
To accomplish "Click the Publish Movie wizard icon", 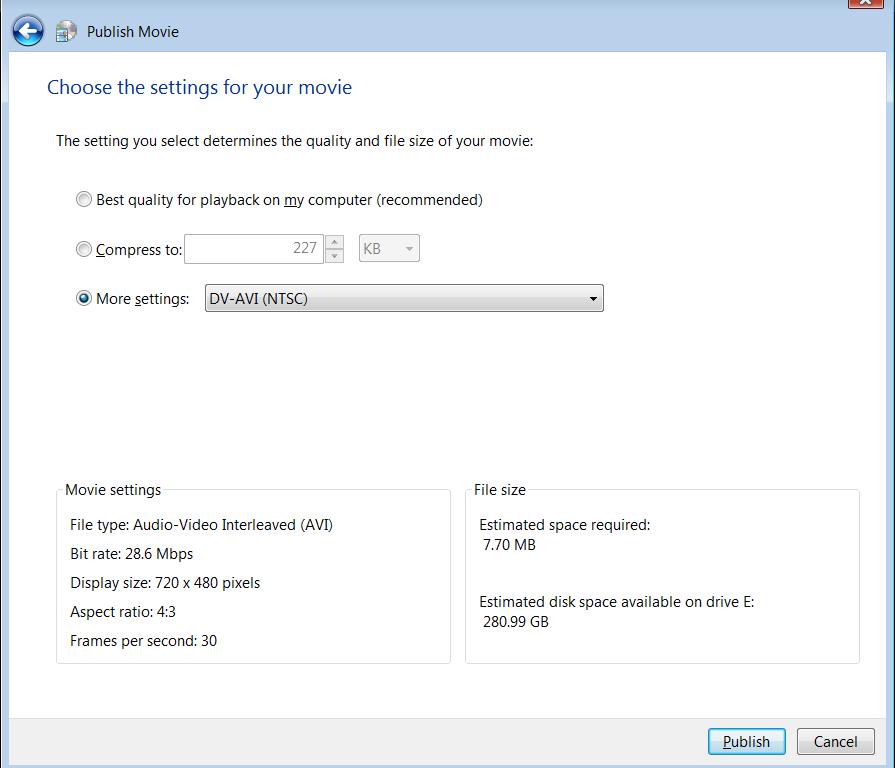I will click(66, 31).
